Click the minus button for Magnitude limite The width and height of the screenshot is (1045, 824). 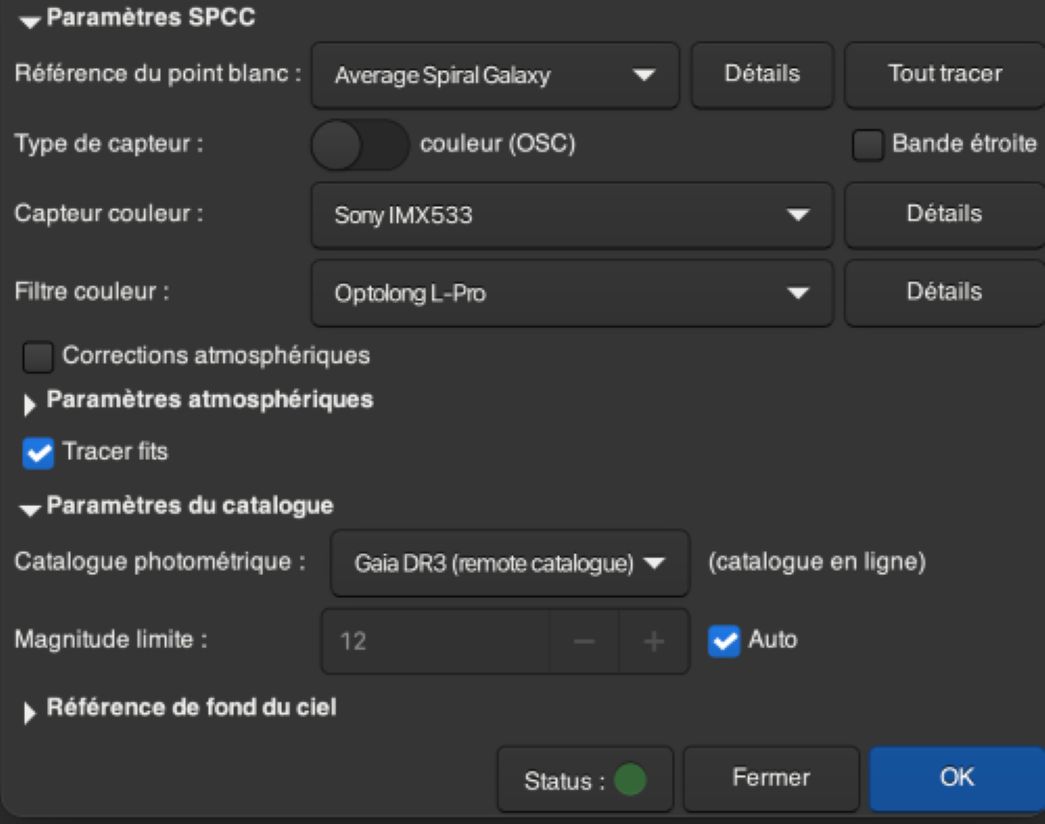(x=584, y=641)
